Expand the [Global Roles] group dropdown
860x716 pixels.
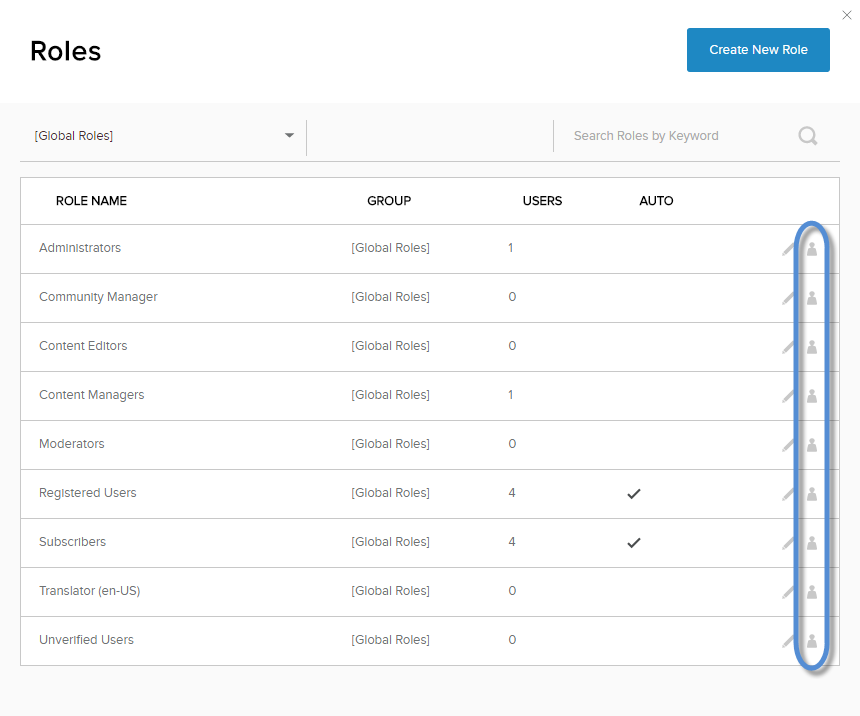289,136
